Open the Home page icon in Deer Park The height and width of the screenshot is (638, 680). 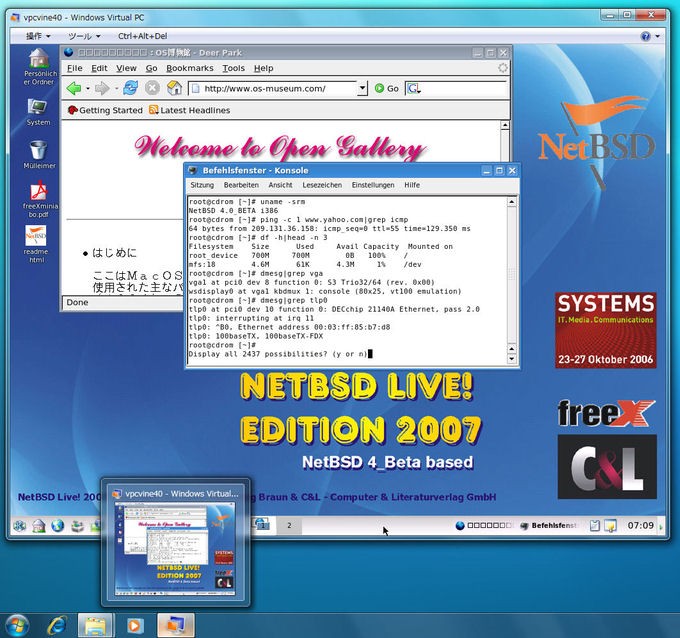tap(174, 88)
